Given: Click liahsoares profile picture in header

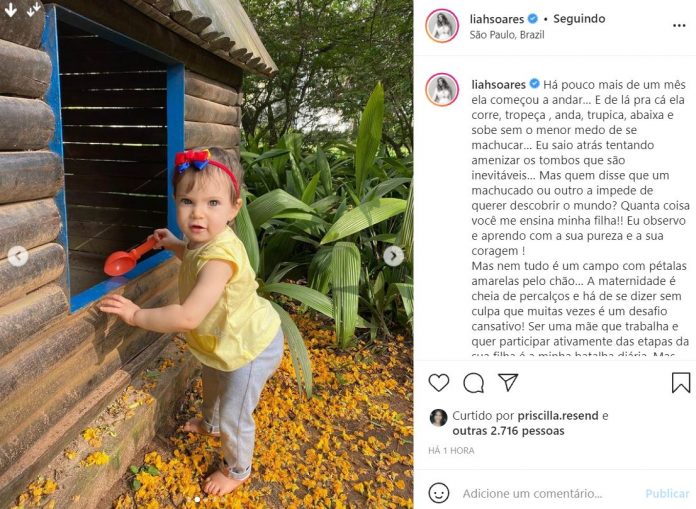Looking at the screenshot, I should (x=442, y=26).
